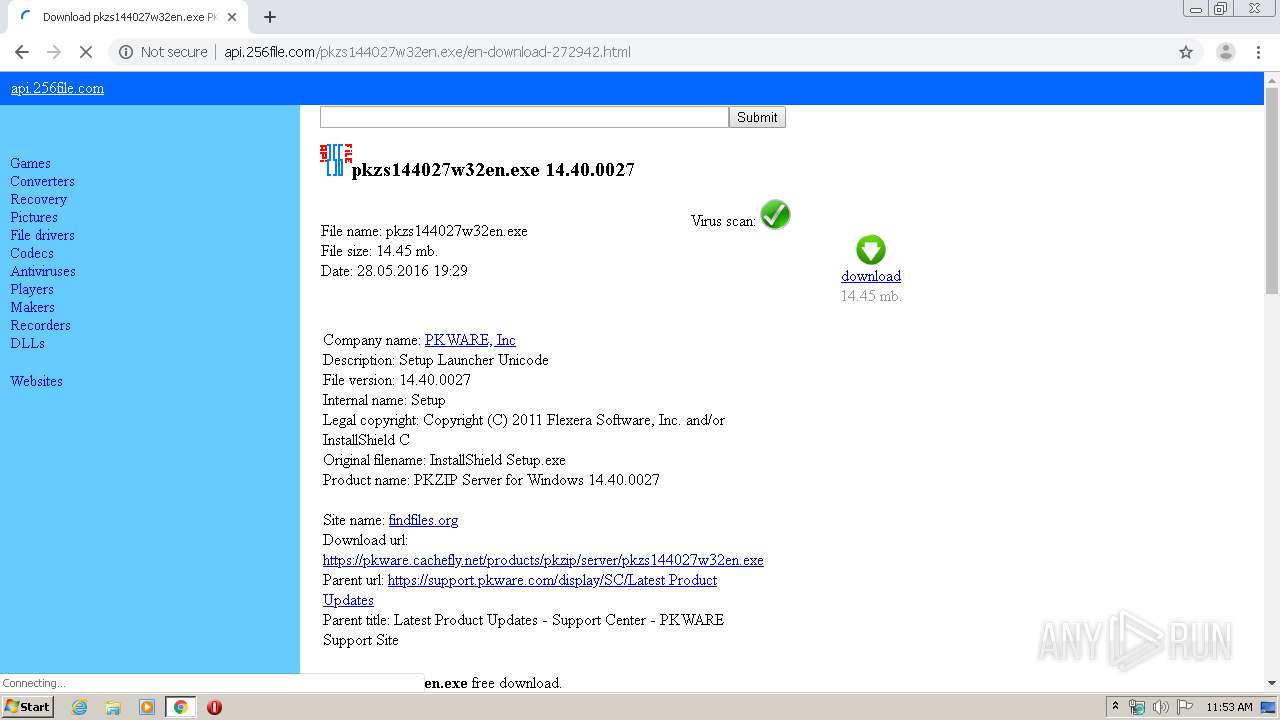The height and width of the screenshot is (720, 1280).
Task: Open the Antiviruses category
Action: click(x=43, y=271)
